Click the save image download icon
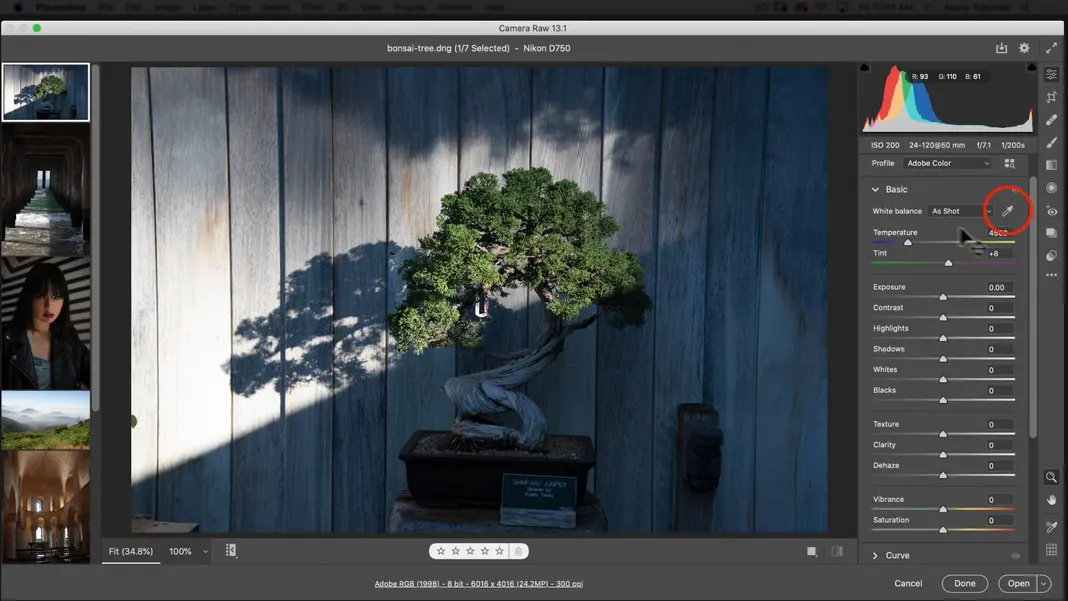This screenshot has width=1068, height=601. (x=1001, y=48)
